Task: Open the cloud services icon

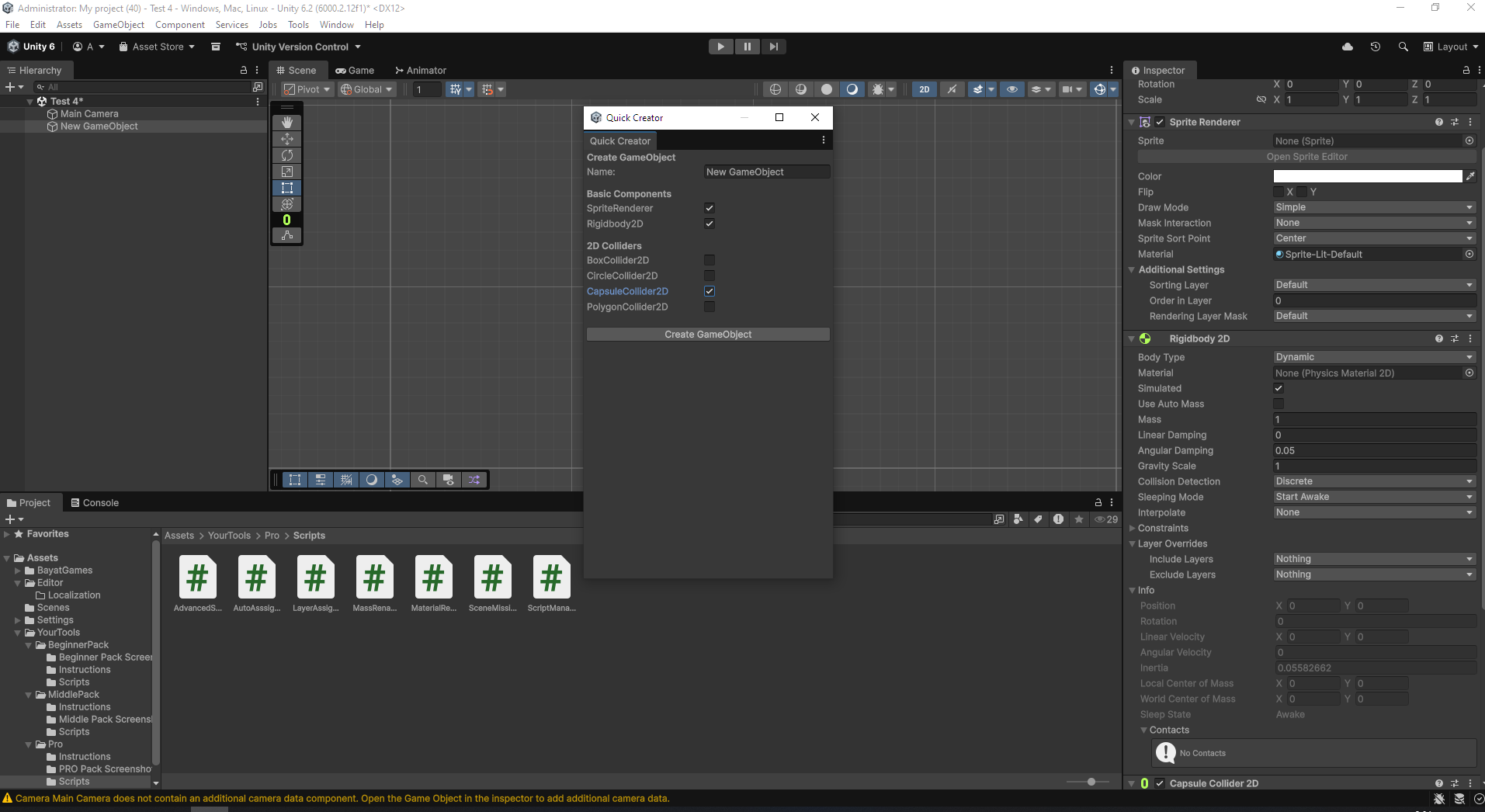Action: 1348,47
